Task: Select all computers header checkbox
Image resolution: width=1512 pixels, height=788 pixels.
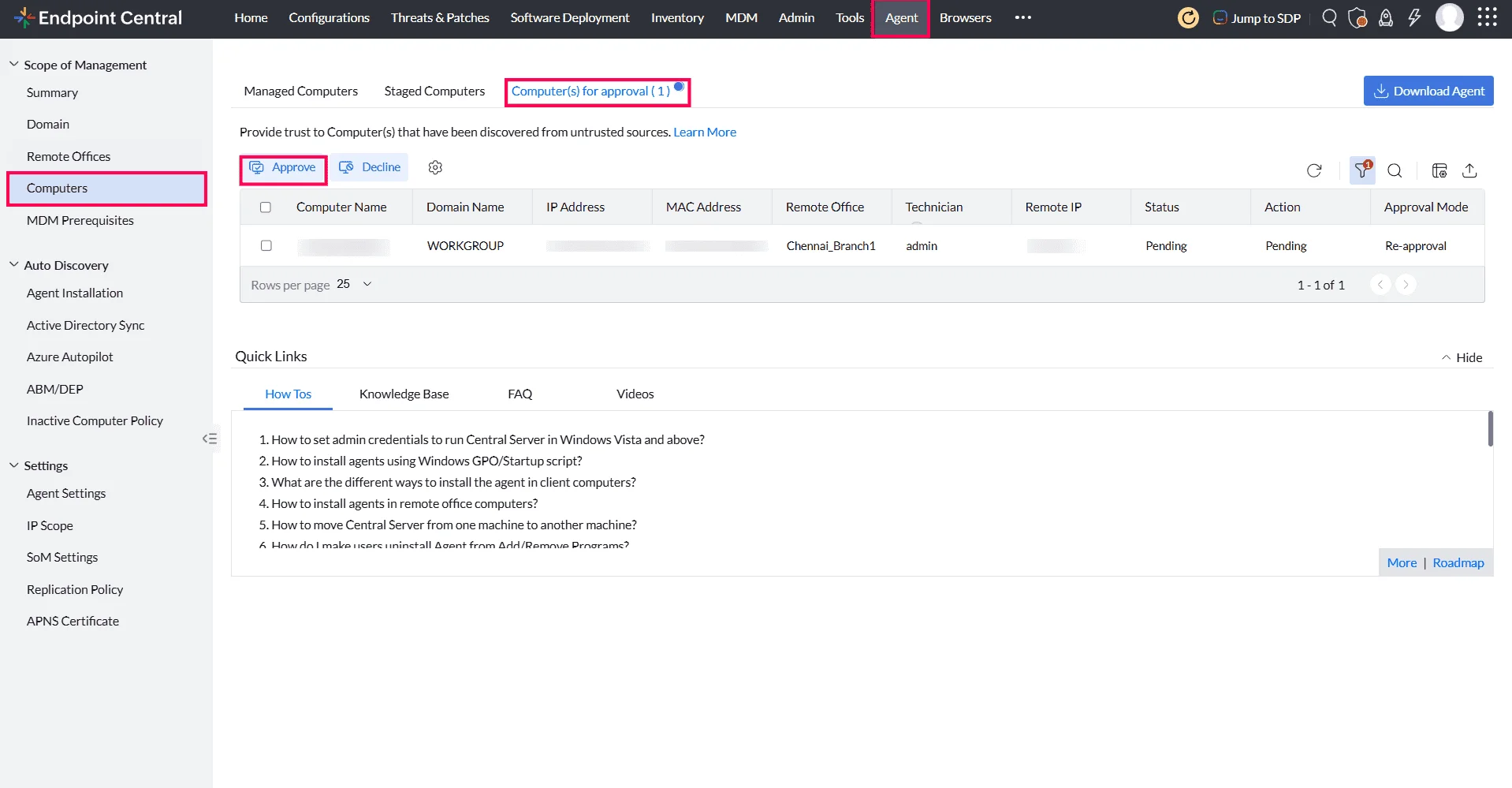Action: [266, 207]
